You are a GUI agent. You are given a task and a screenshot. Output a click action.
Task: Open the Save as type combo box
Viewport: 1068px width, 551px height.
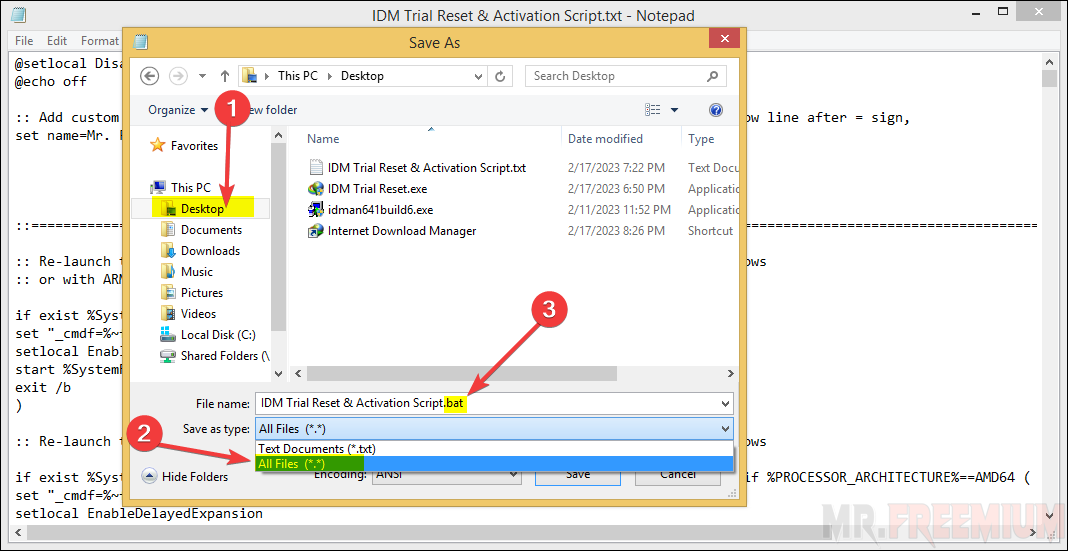[494, 428]
